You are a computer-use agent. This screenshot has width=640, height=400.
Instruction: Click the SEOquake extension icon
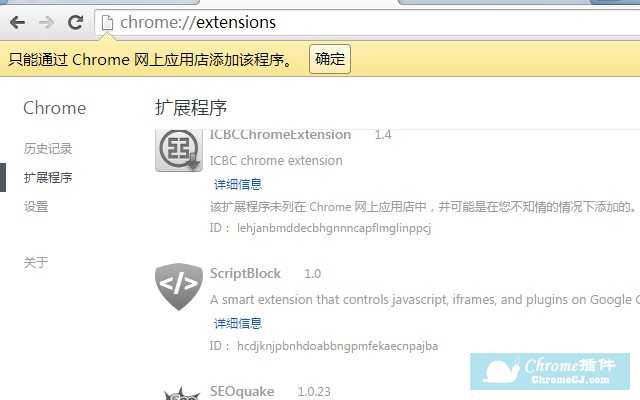[x=182, y=393]
